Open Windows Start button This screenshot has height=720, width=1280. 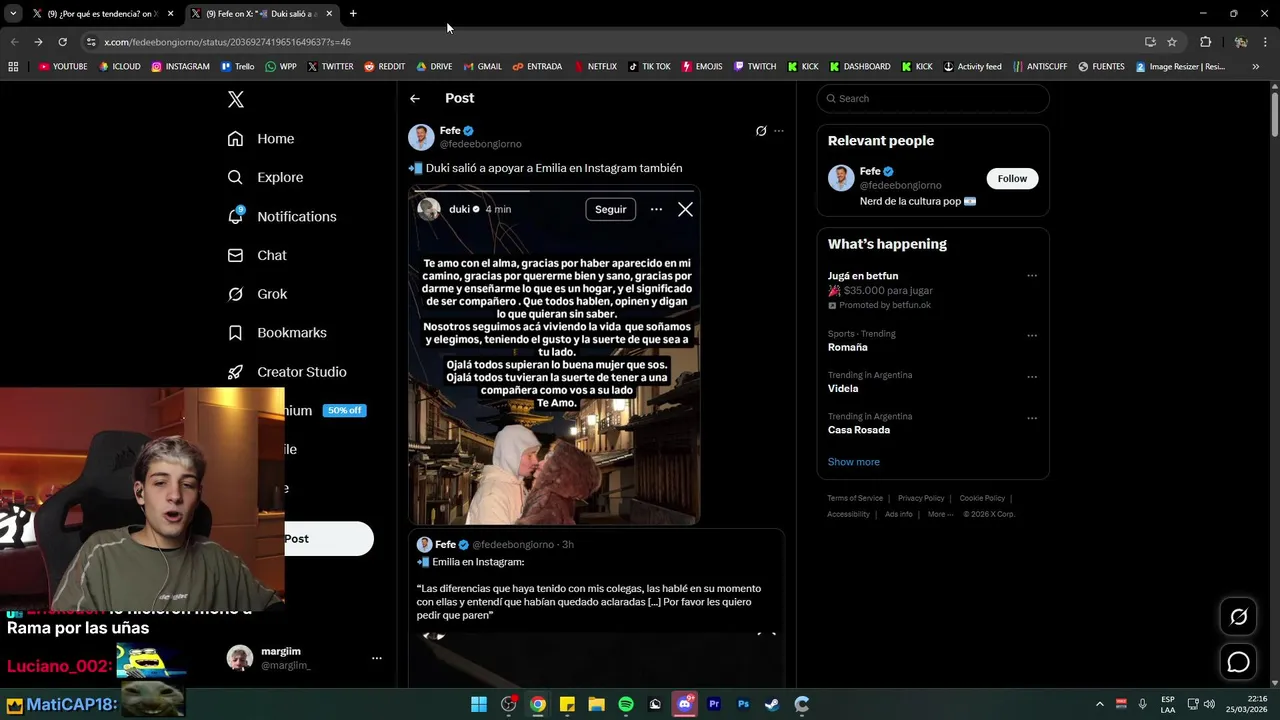pyautogui.click(x=479, y=704)
